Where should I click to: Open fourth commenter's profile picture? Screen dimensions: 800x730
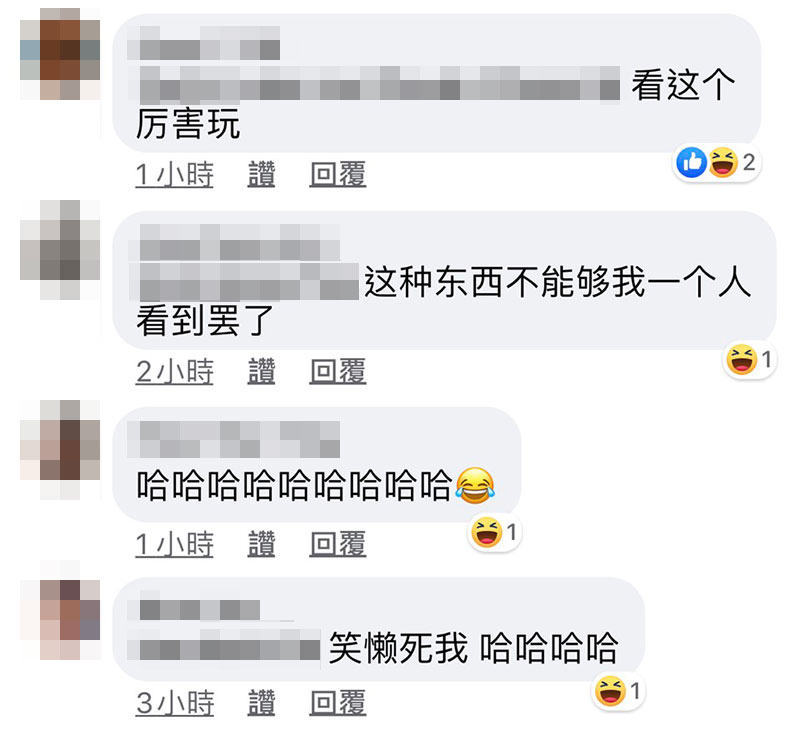(60, 610)
